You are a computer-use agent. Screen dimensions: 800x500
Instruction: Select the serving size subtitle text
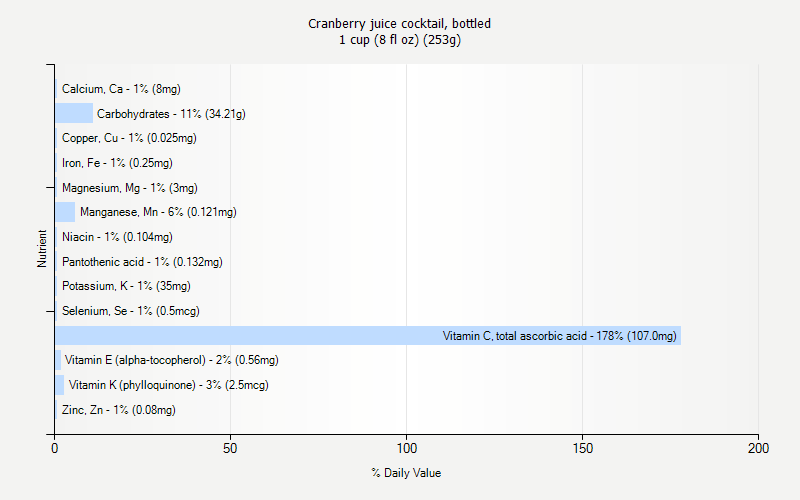point(400,40)
